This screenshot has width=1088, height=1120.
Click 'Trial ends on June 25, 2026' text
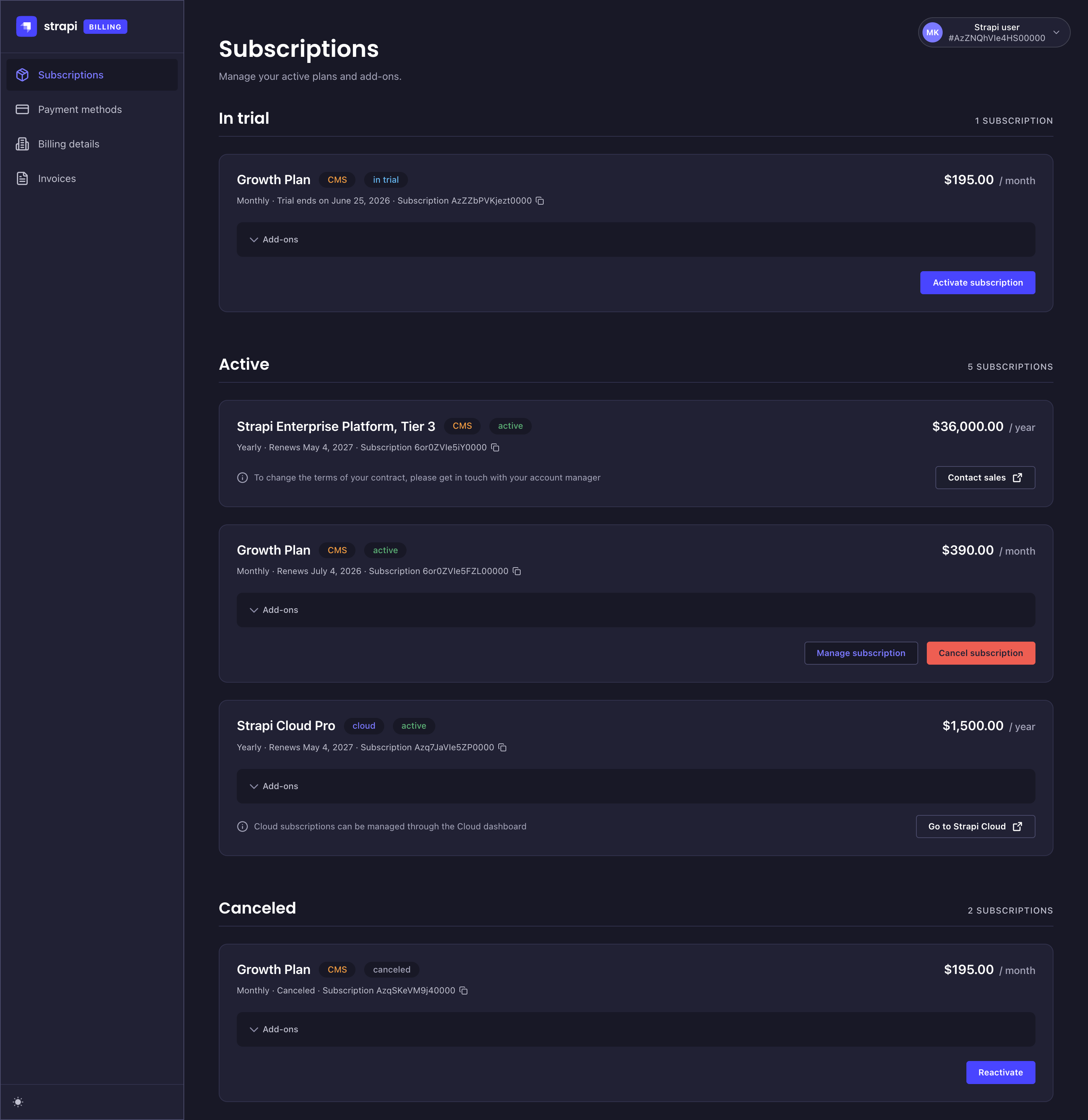click(333, 201)
